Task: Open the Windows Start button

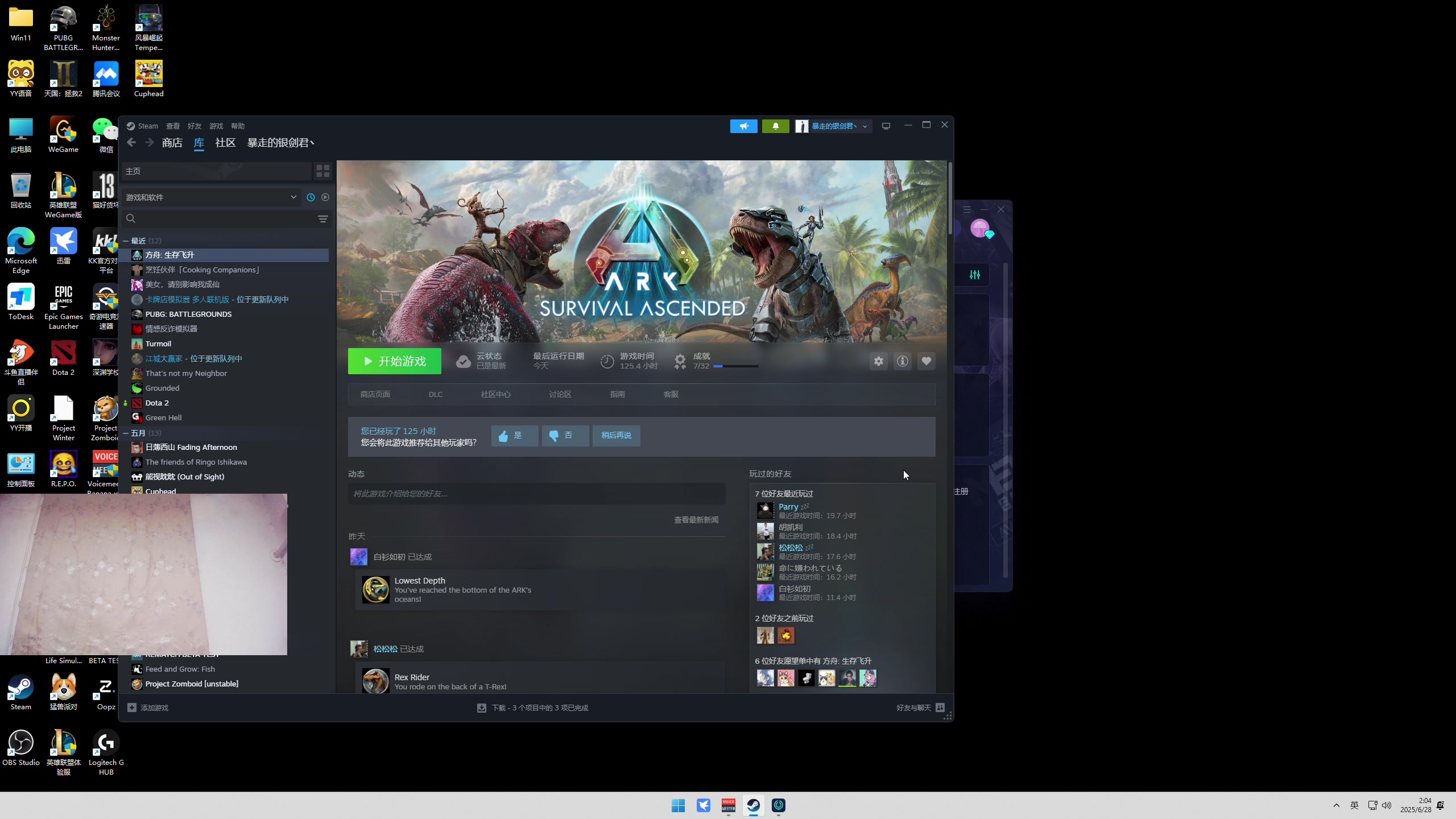Action: (x=678, y=805)
